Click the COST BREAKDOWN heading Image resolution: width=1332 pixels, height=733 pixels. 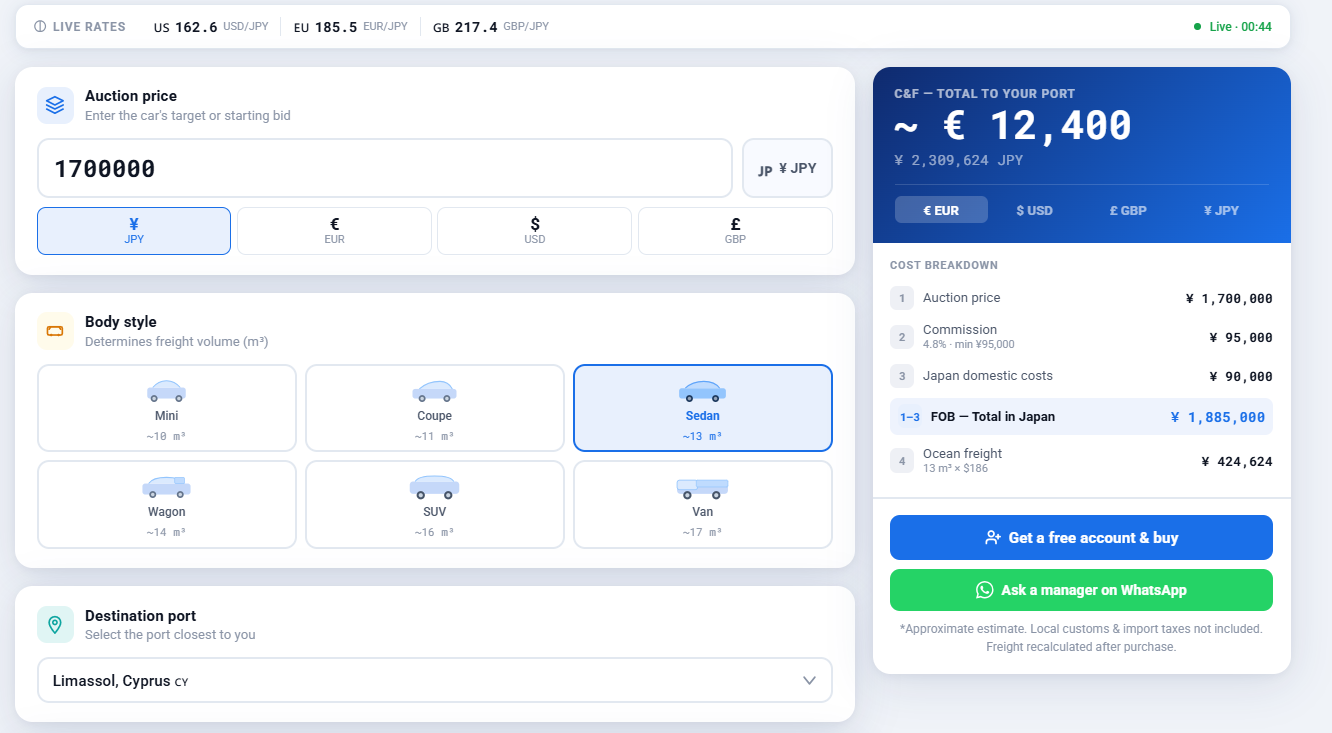[944, 266]
